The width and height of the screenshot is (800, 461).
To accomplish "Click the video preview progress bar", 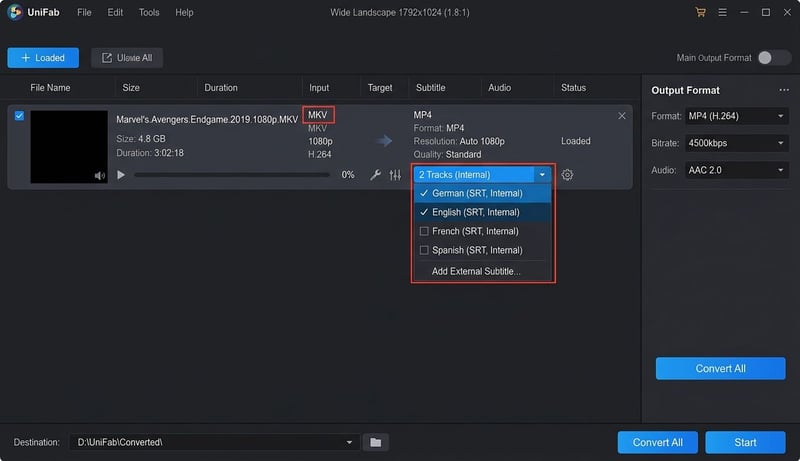I will coord(232,175).
